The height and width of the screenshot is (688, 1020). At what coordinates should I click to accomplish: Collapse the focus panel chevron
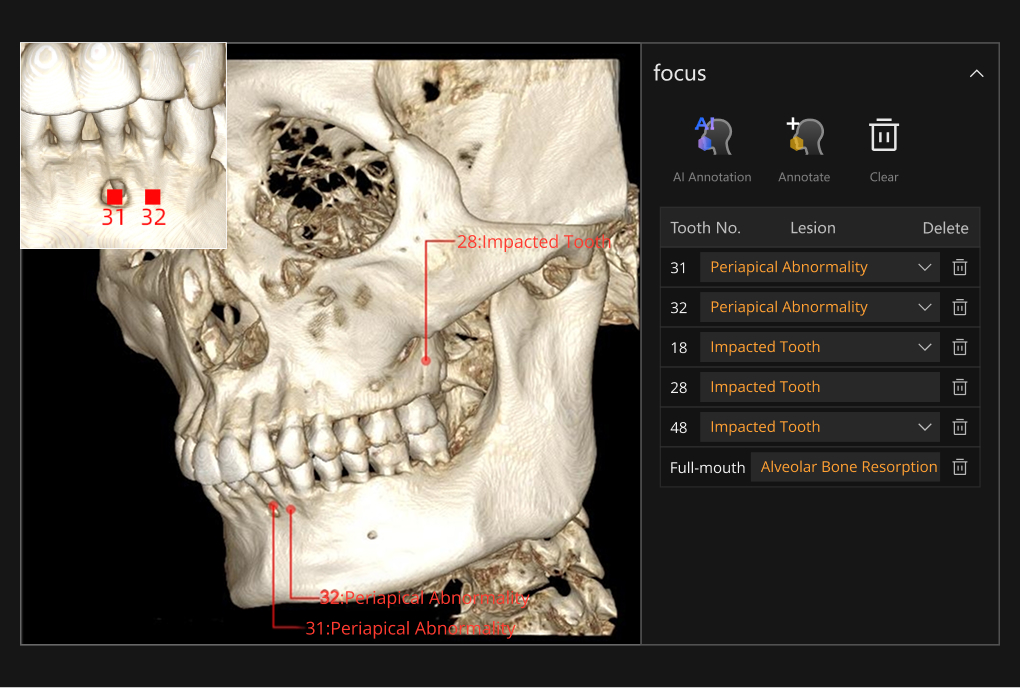point(976,73)
